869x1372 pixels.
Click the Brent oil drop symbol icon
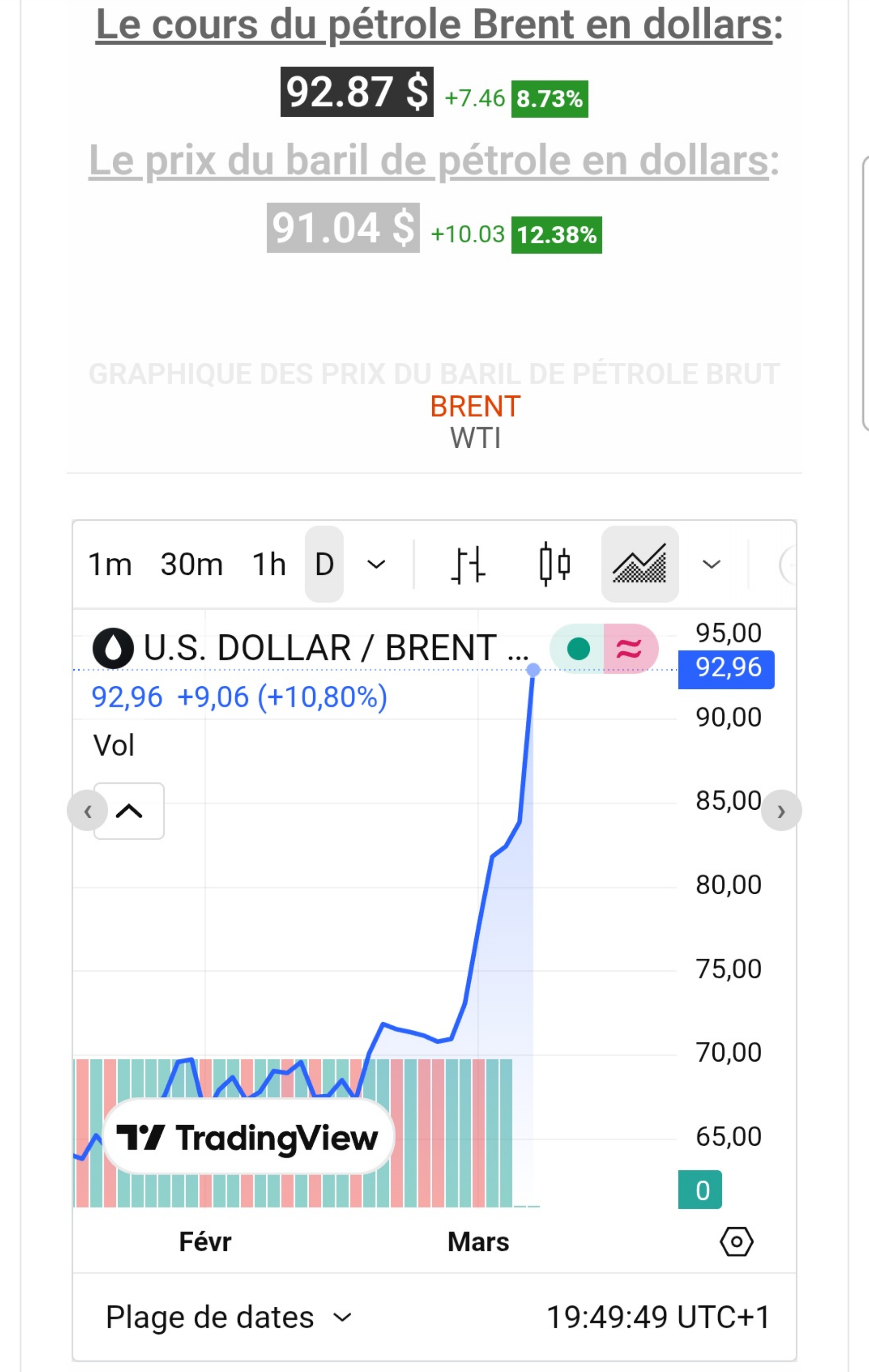click(113, 648)
